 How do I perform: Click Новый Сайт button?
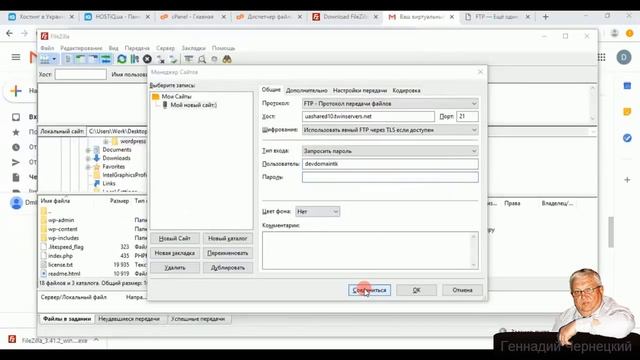point(175,238)
